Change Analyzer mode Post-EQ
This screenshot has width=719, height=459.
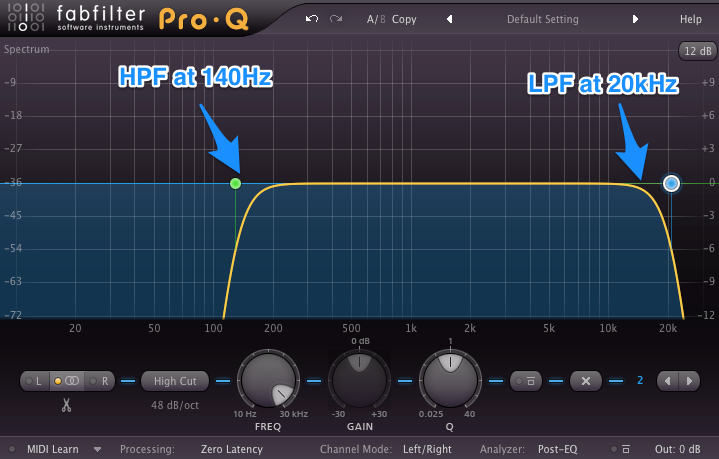(557, 449)
